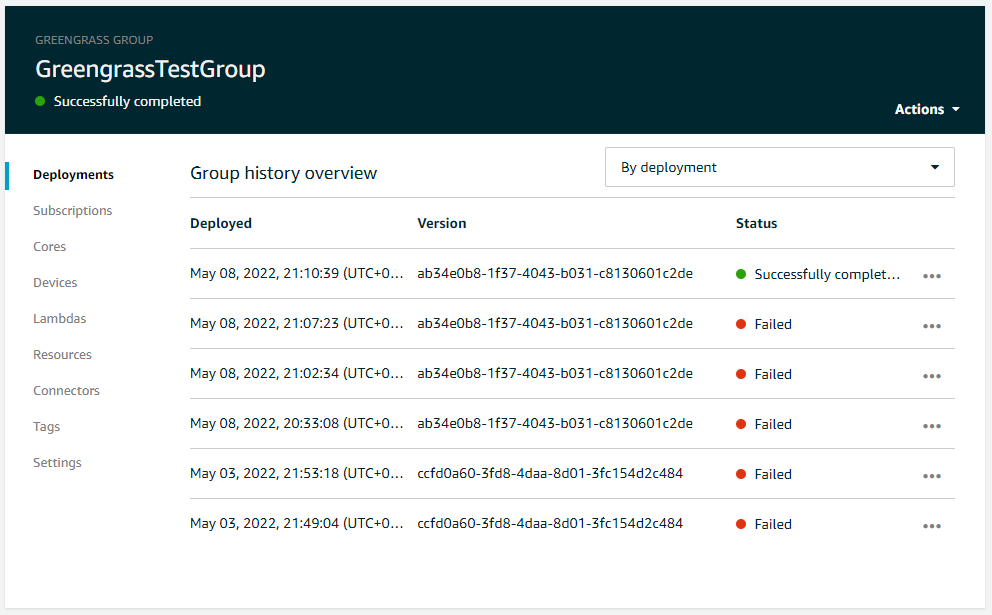992x615 pixels.
Task: Select May 08, 2022, 20:33:08 deployment date
Action: 296,423
